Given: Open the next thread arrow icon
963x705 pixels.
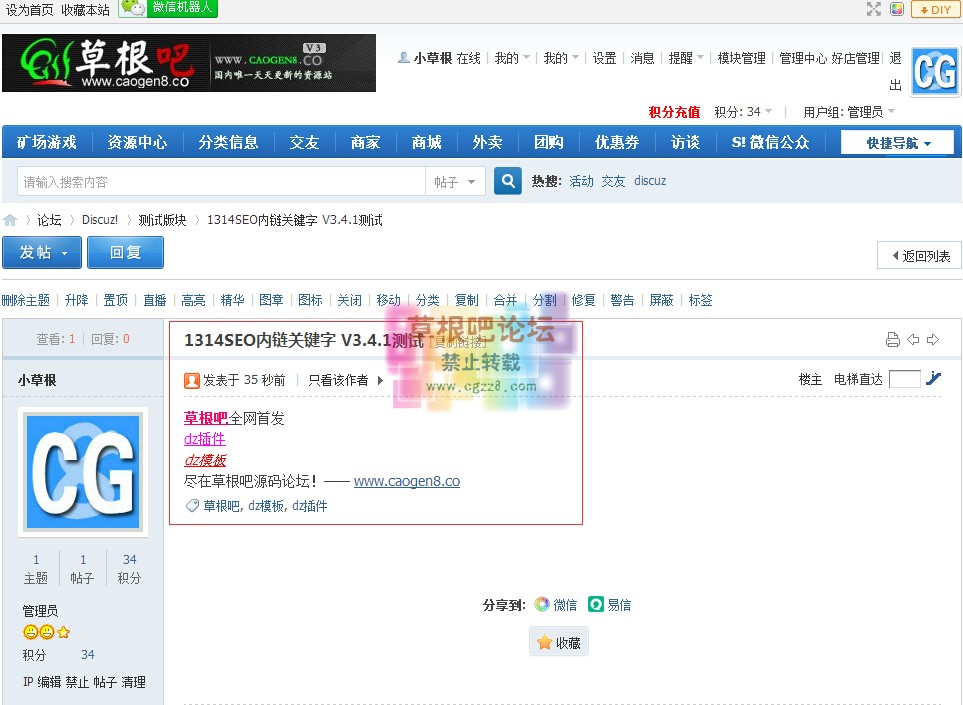Looking at the screenshot, I should (932, 339).
